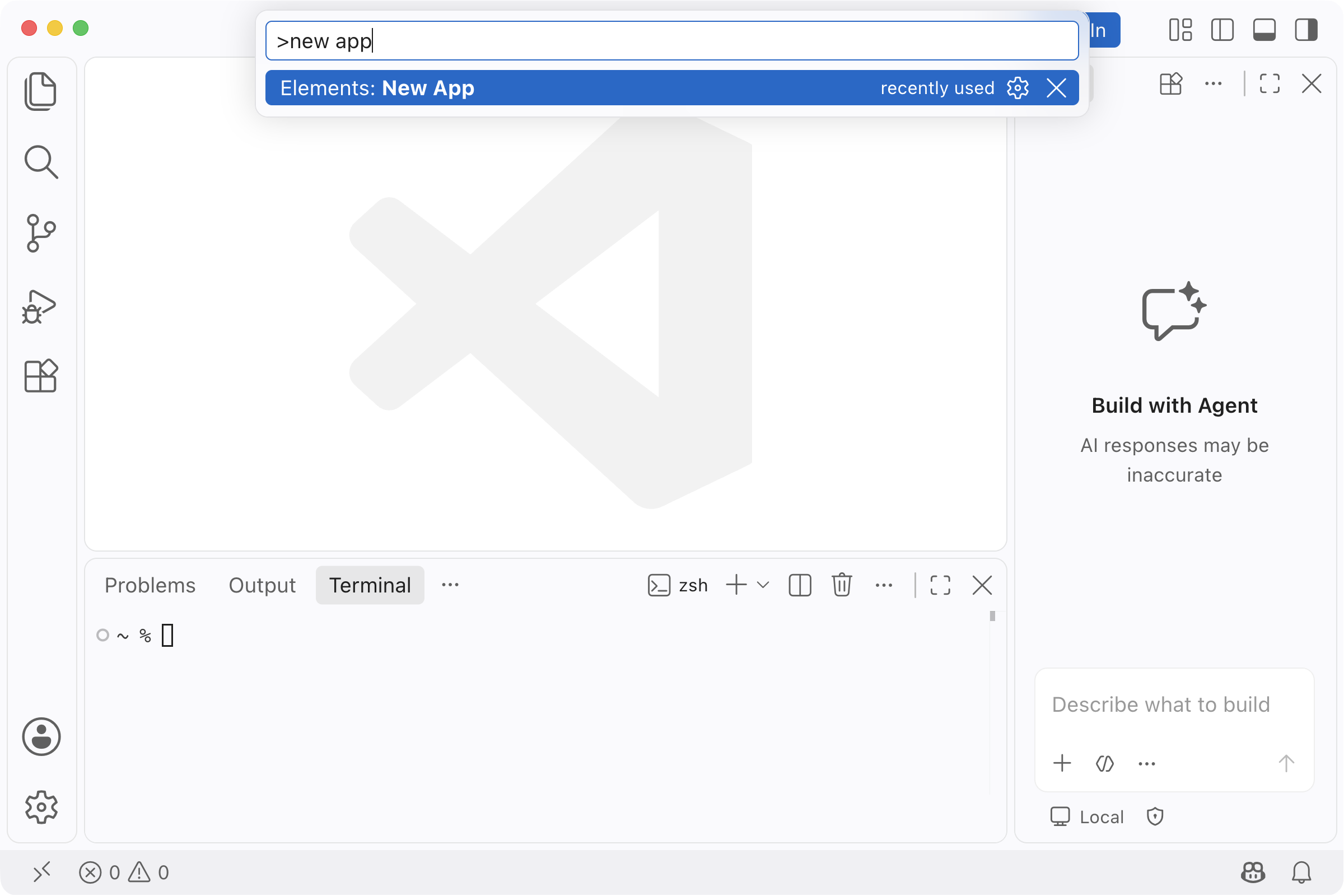Switch to the Output tab
1344x896 pixels.
[x=262, y=585]
